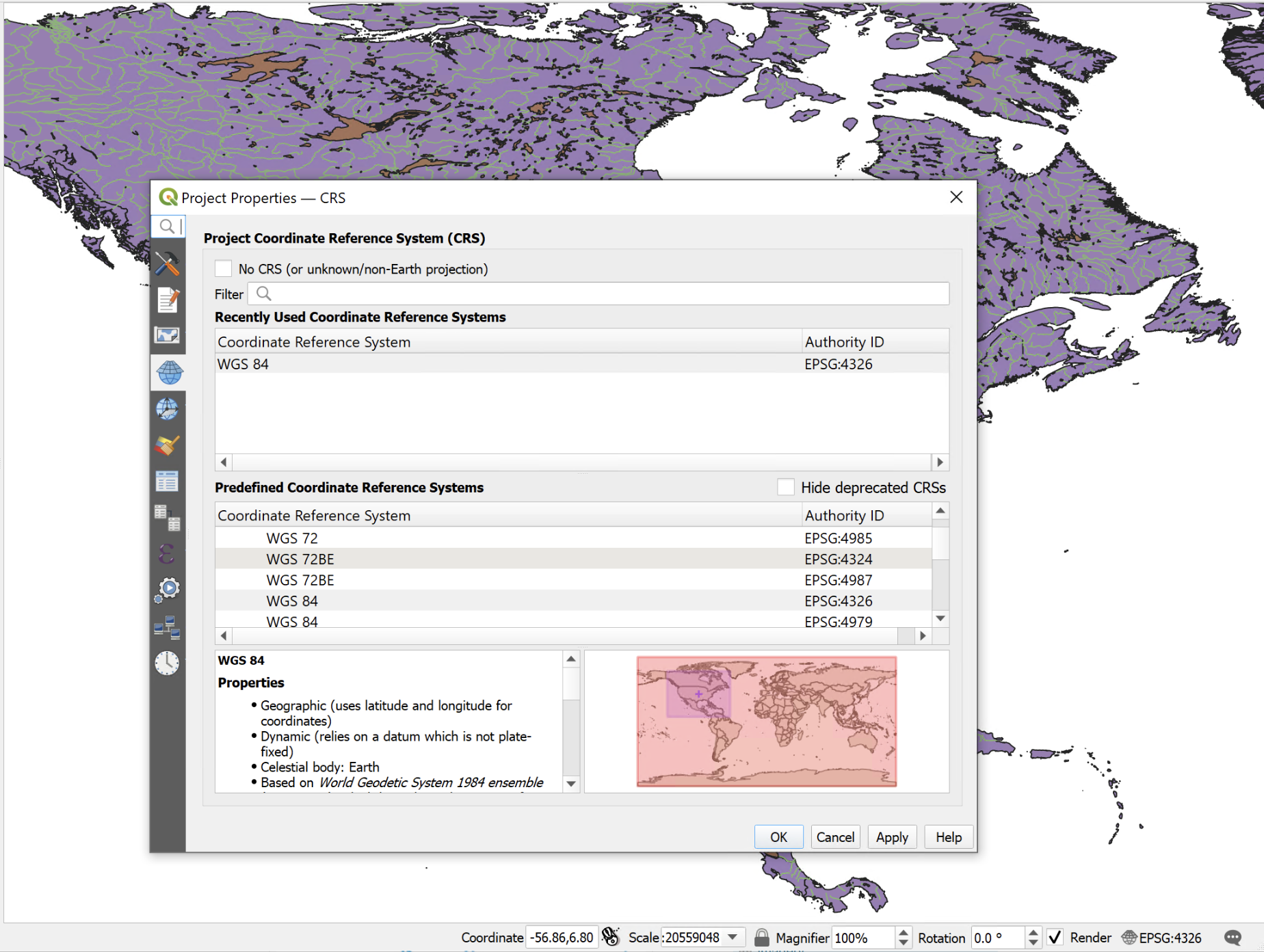Click the predefined list Coordinate Reference System header
Screen dimensions: 1264x952
pyautogui.click(x=508, y=515)
